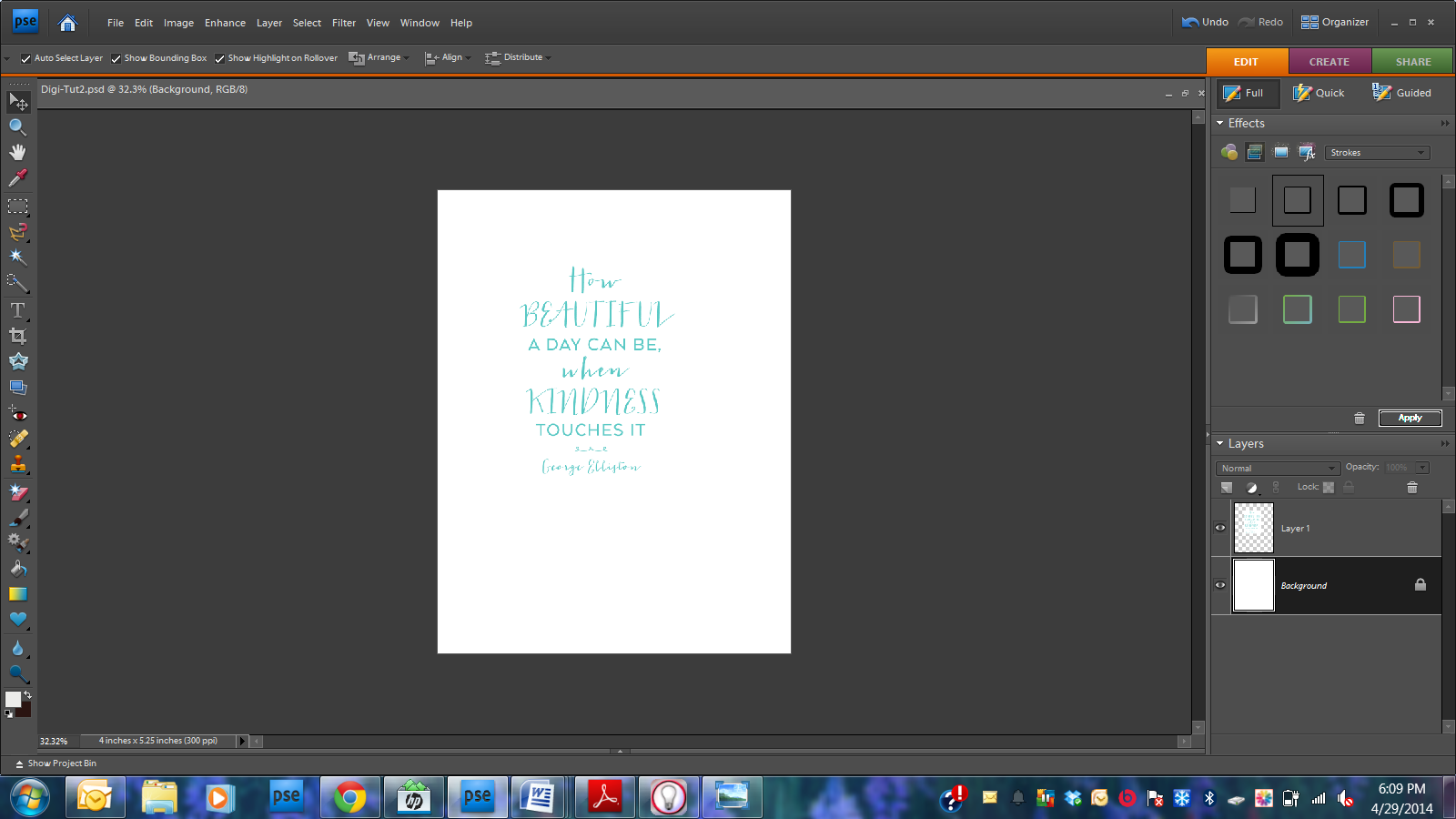Select the Rectangular Marquee tool
This screenshot has width=1456, height=819.
[17, 207]
